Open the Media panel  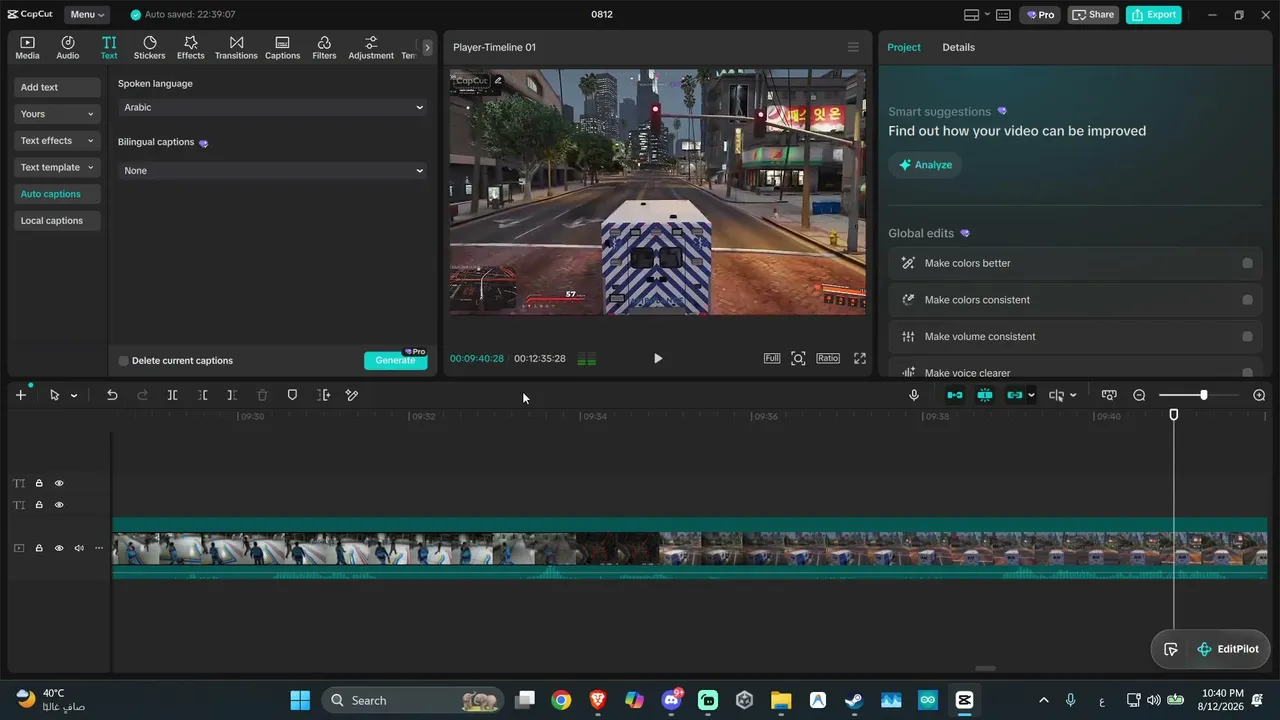coord(27,47)
